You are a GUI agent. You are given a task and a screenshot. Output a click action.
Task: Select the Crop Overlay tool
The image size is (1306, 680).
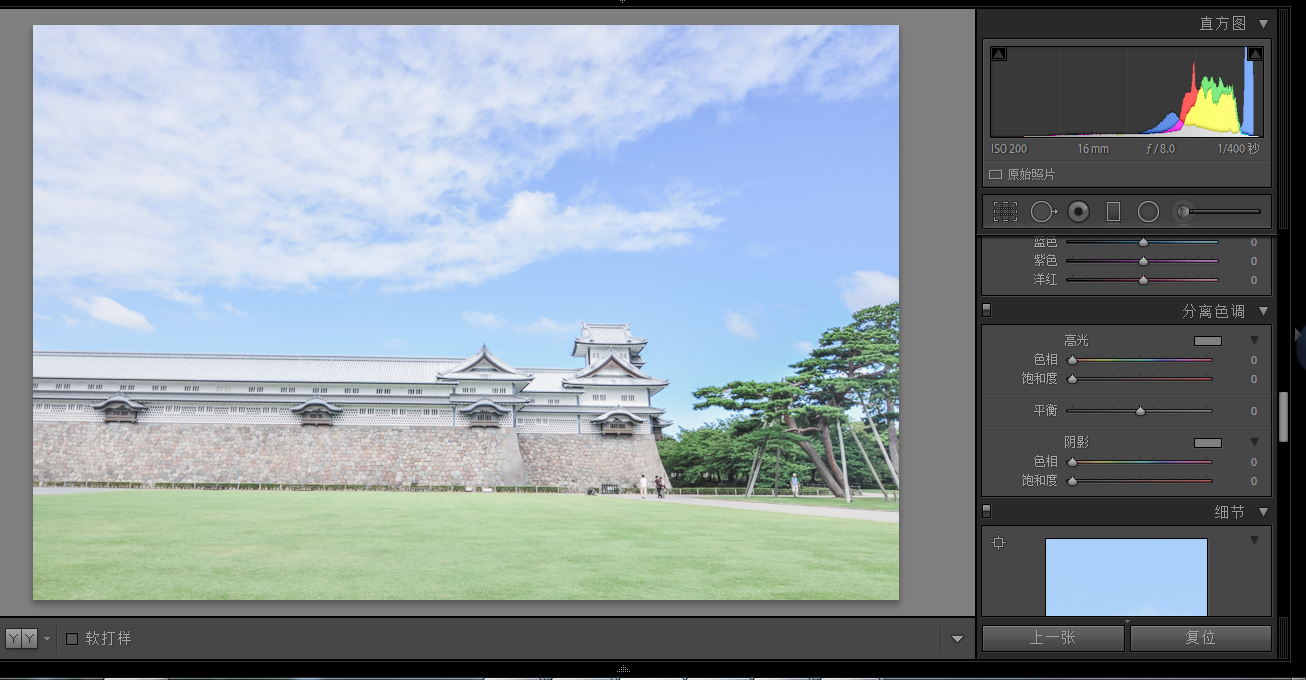[x=1005, y=211]
